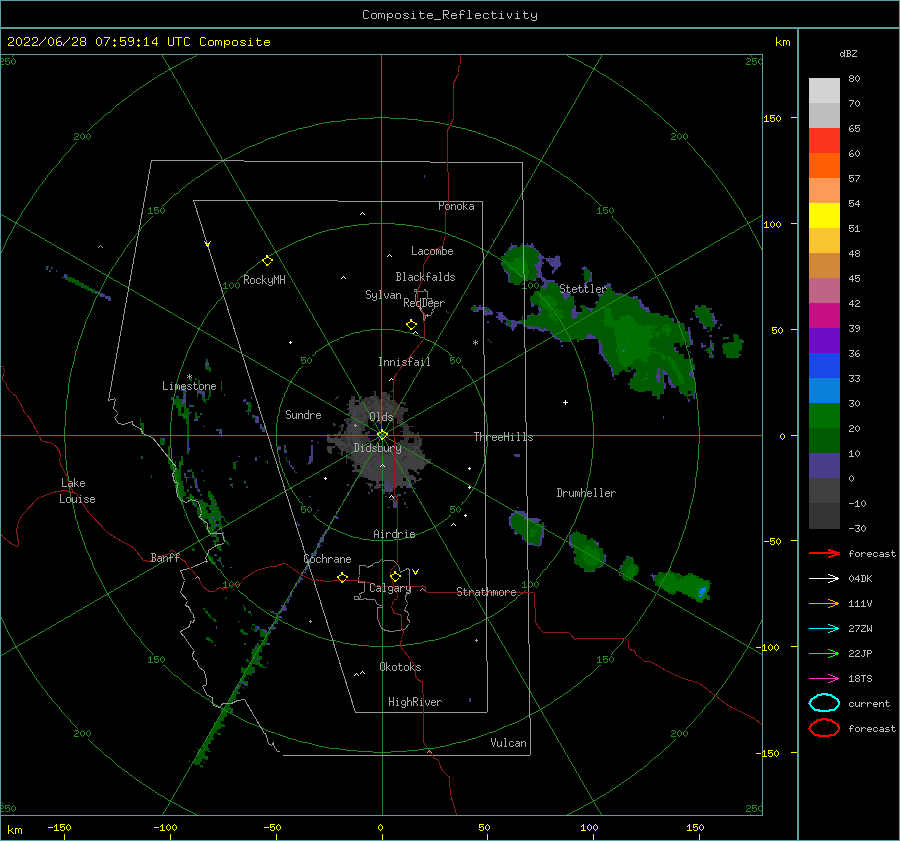Image resolution: width=900 pixels, height=841 pixels.
Task: Click the yellow diamond marker near RedDeer
Action: 412,325
